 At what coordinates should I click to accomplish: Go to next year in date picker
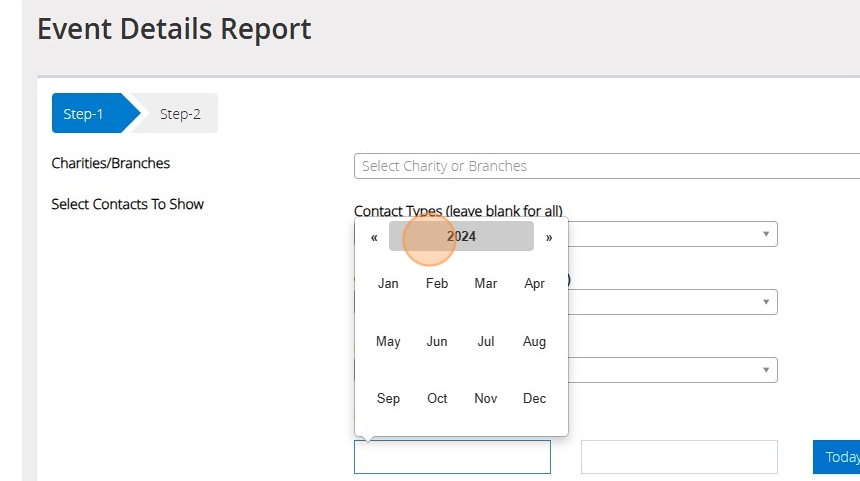click(549, 237)
